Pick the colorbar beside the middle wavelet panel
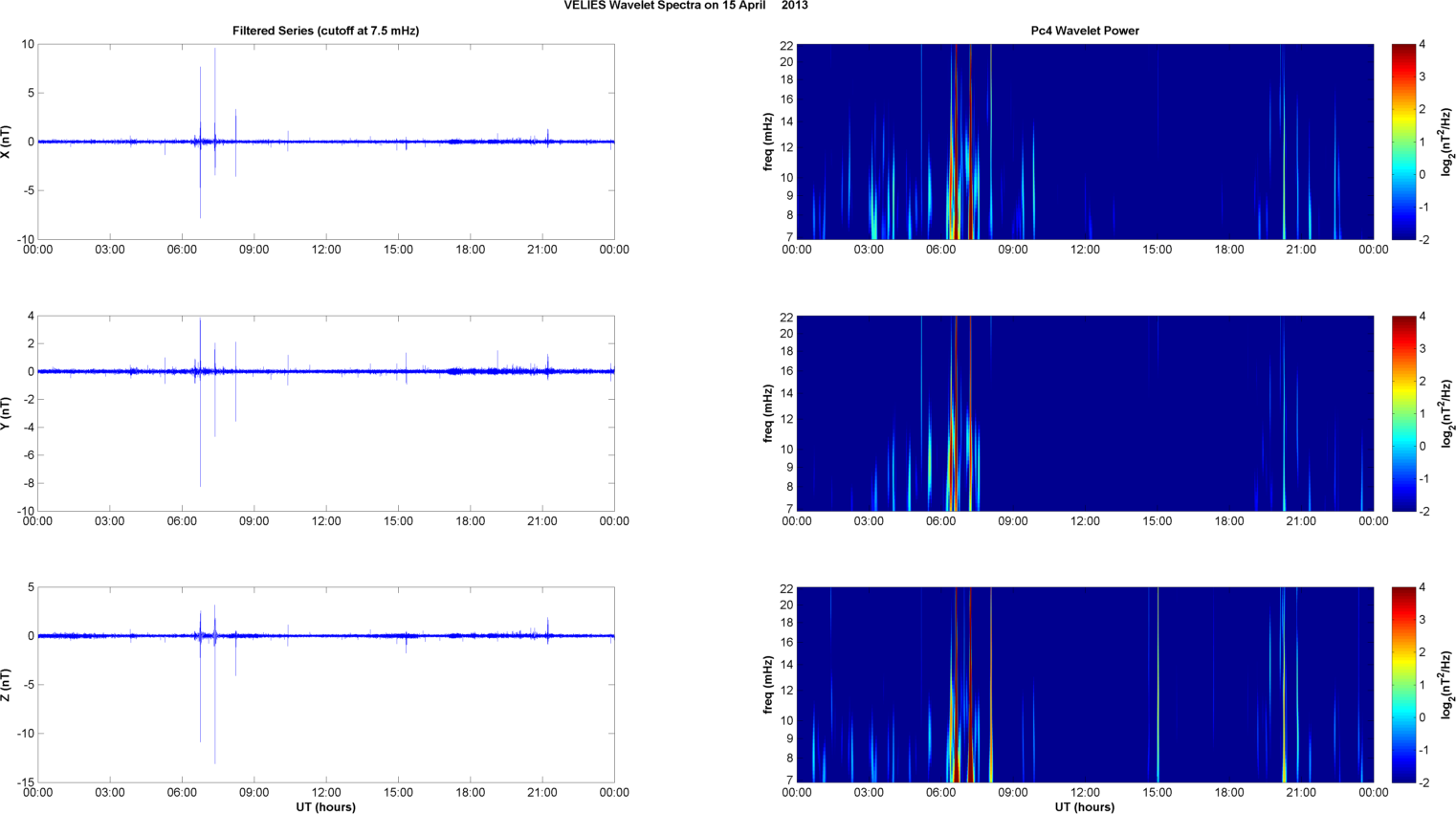Image resolution: width=1456 pixels, height=814 pixels. tap(1402, 413)
